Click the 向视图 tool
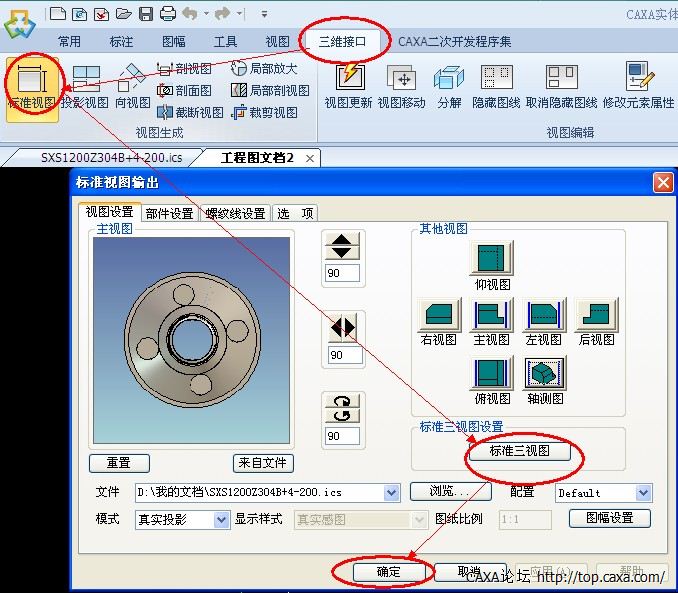Viewport: 678px width, 593px height. (x=133, y=87)
